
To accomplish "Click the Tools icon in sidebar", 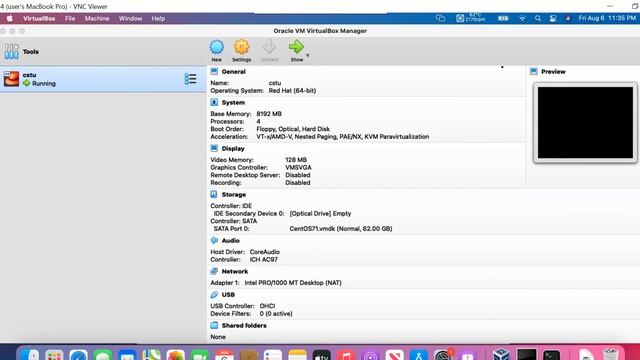I will [11, 51].
